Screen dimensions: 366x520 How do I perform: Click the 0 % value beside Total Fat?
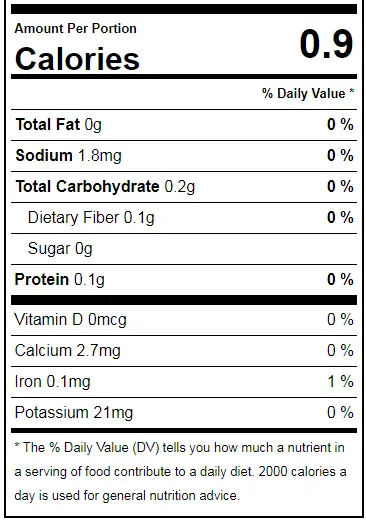pos(340,124)
